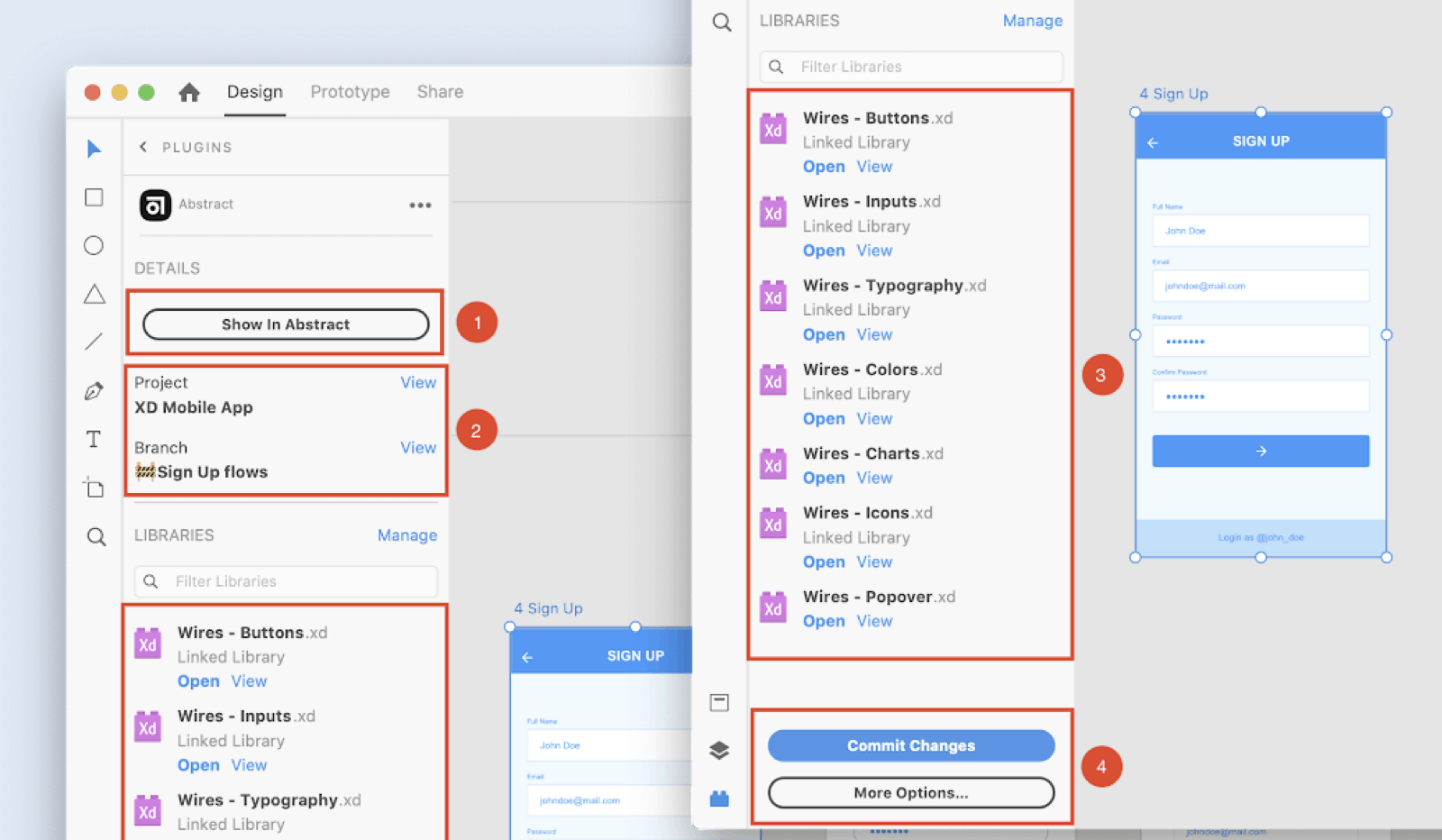Open the Wires - Typography library

[824, 335]
